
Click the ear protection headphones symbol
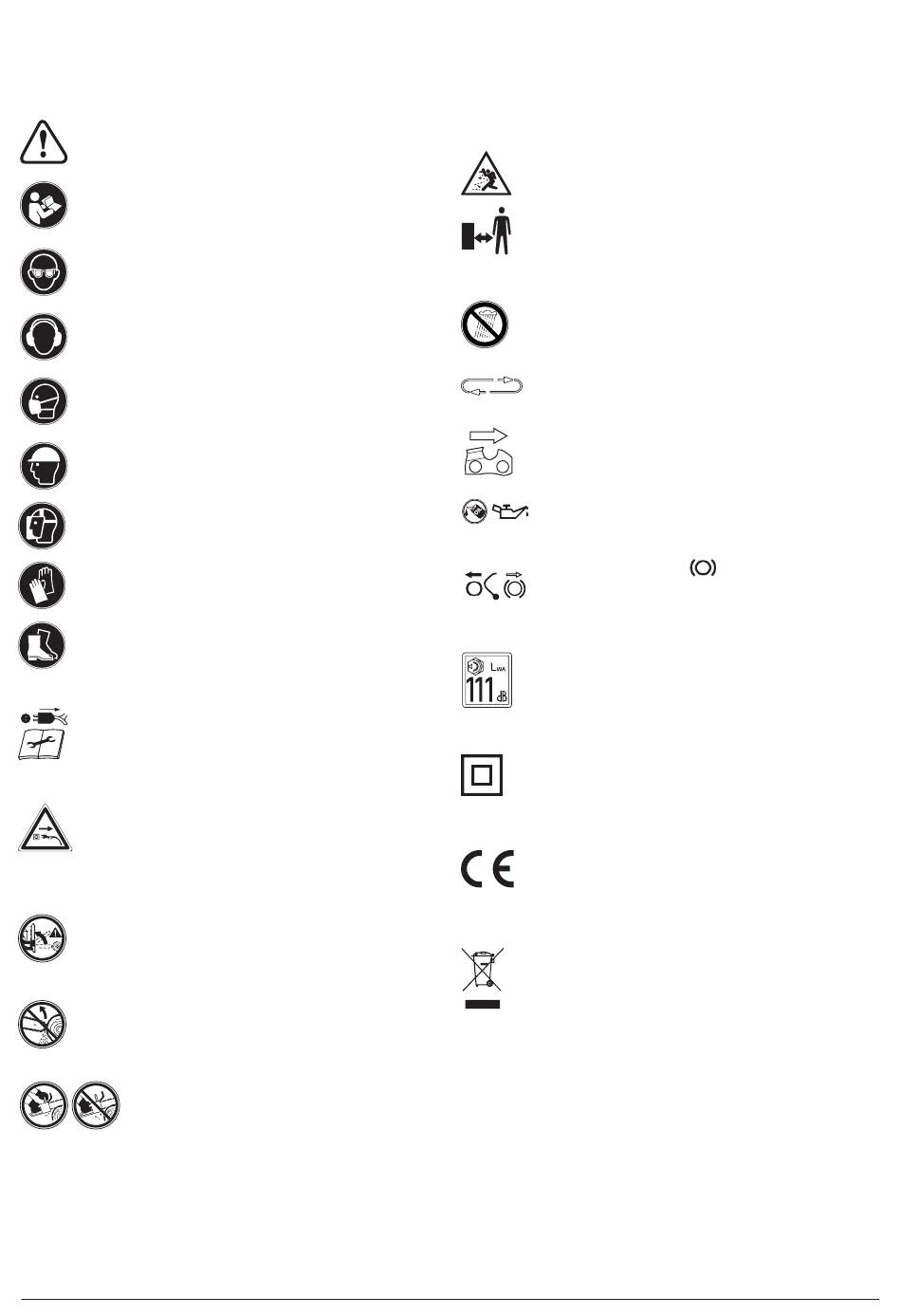(x=44, y=336)
